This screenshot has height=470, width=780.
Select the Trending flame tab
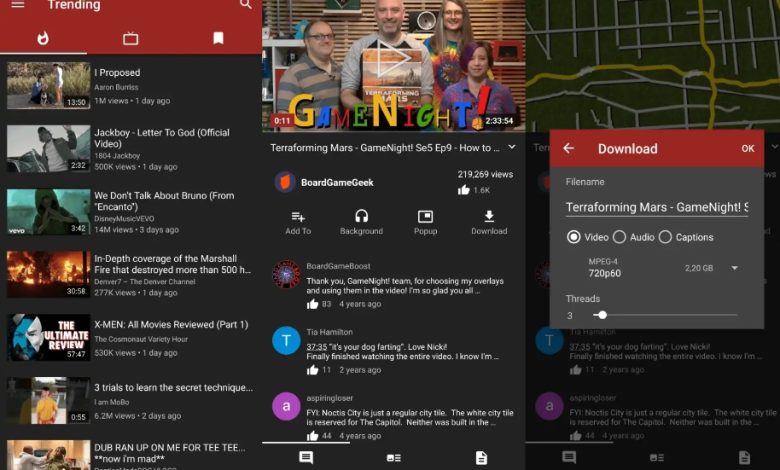(x=43, y=38)
